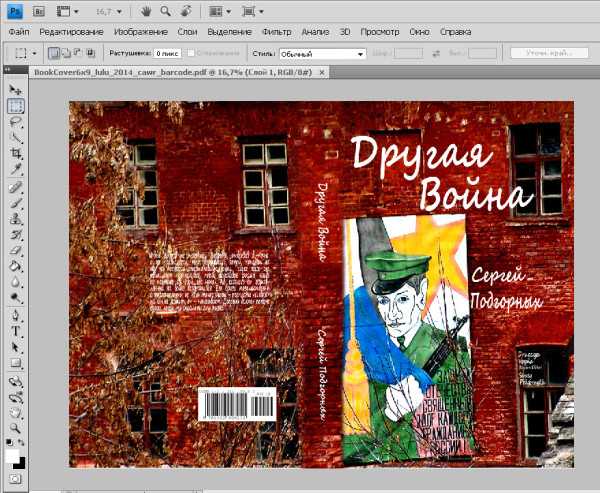Swap foreground and background colors
The width and height of the screenshot is (600, 493).
click(21, 442)
